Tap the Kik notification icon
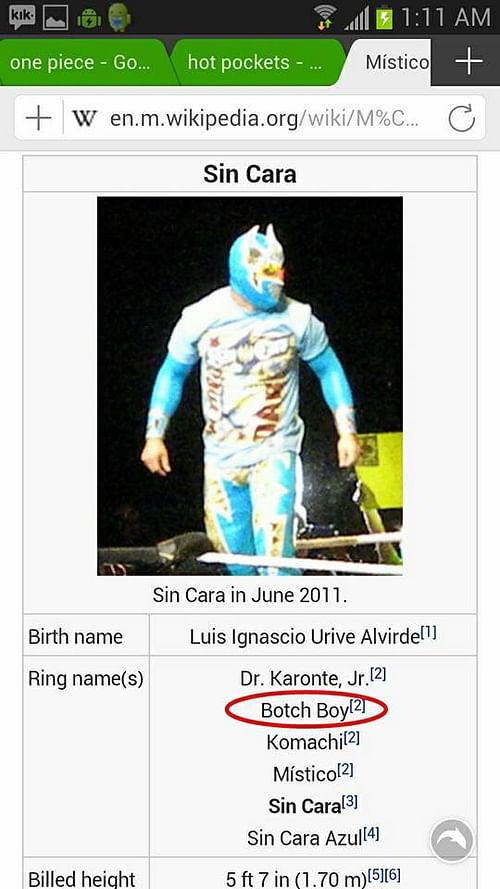Screen dimensions: 500x889 pyautogui.click(x=22, y=16)
